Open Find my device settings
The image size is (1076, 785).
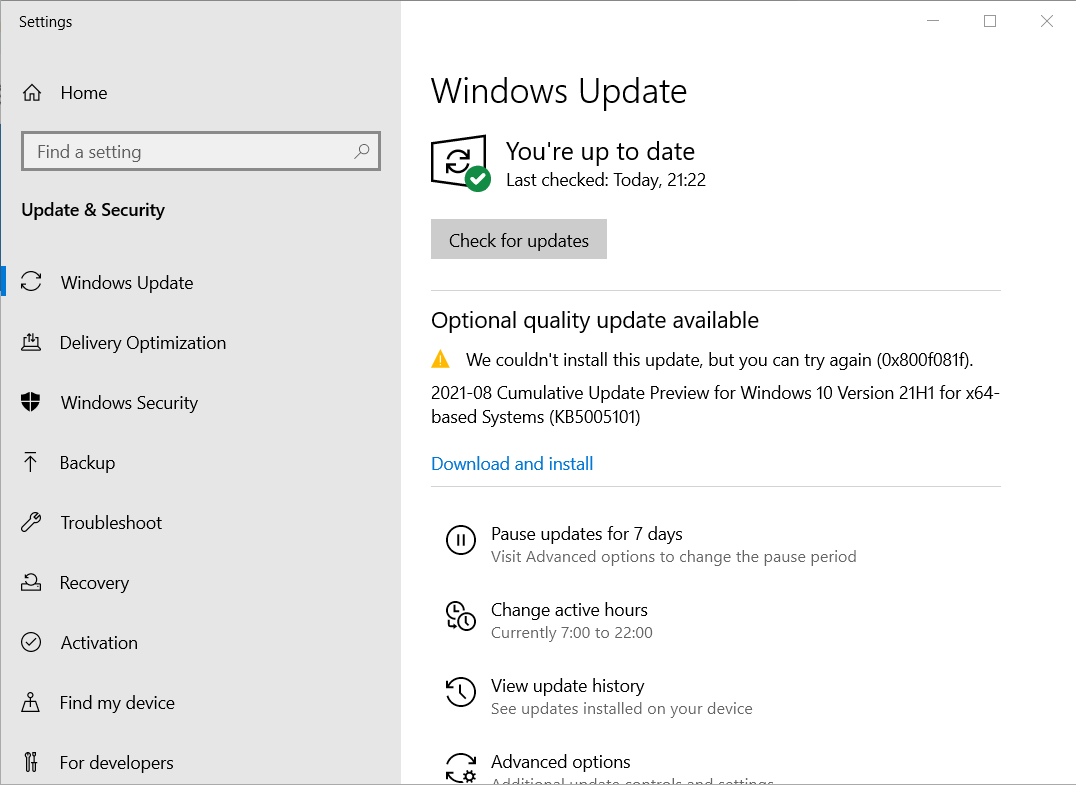tap(200, 702)
